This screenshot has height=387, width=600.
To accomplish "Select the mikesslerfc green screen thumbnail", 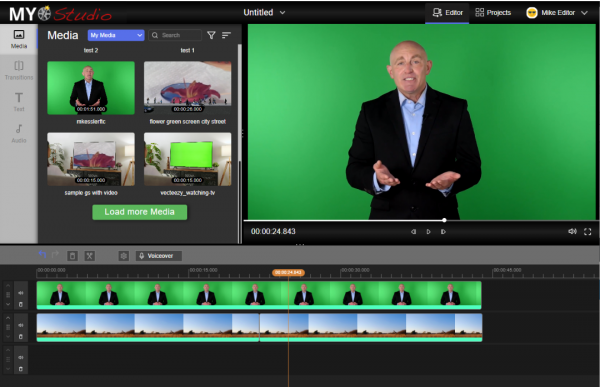I will [x=91, y=88].
